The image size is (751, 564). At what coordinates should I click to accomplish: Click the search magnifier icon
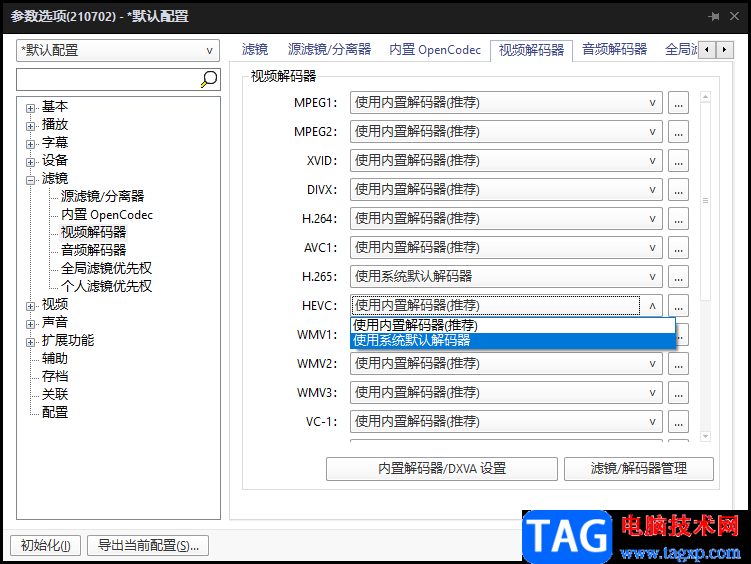point(209,79)
